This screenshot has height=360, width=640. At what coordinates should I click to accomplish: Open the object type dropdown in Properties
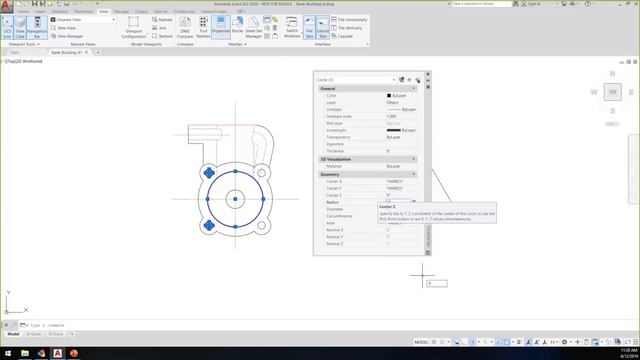(x=356, y=80)
